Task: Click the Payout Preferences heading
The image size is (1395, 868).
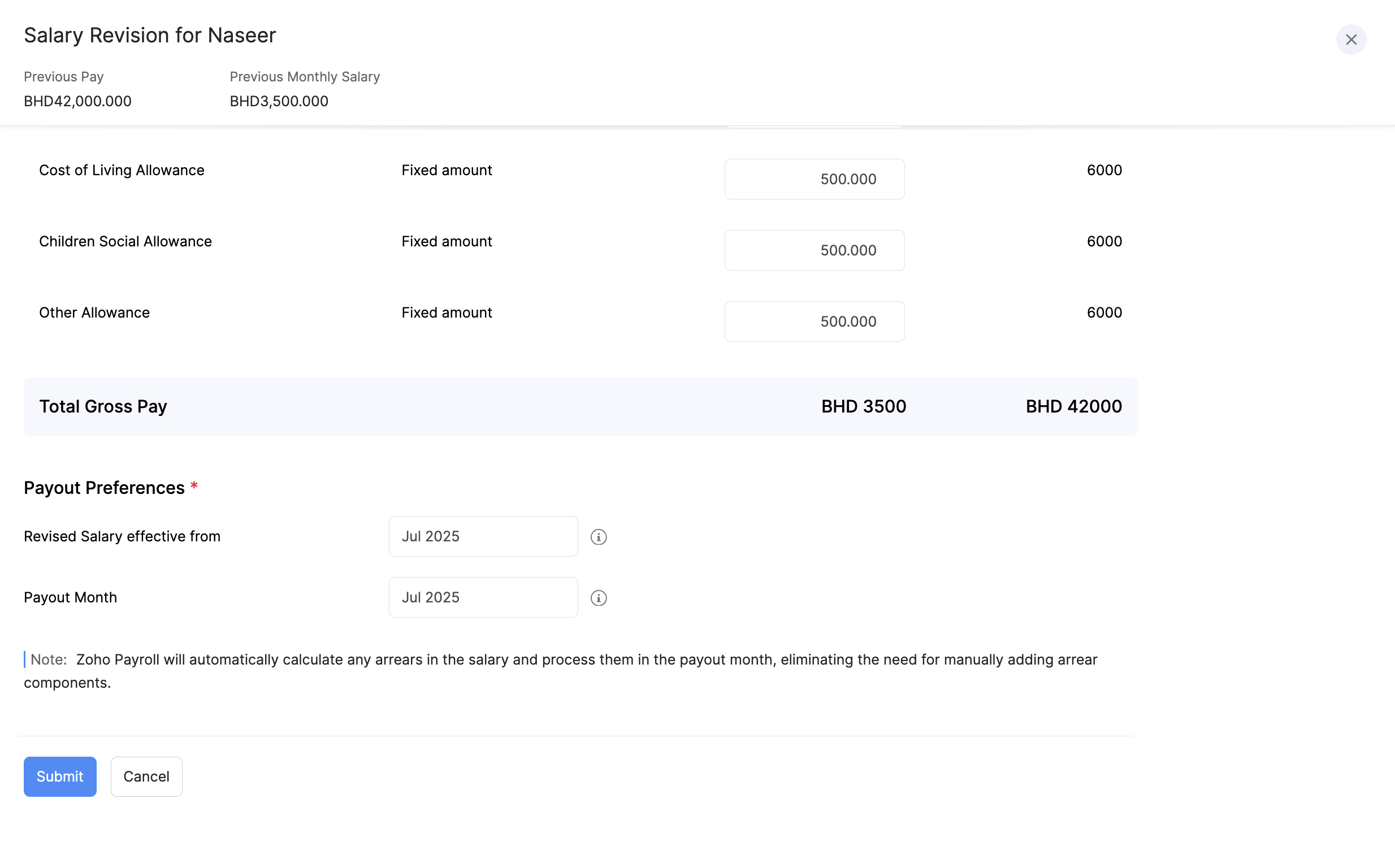Action: [104, 487]
